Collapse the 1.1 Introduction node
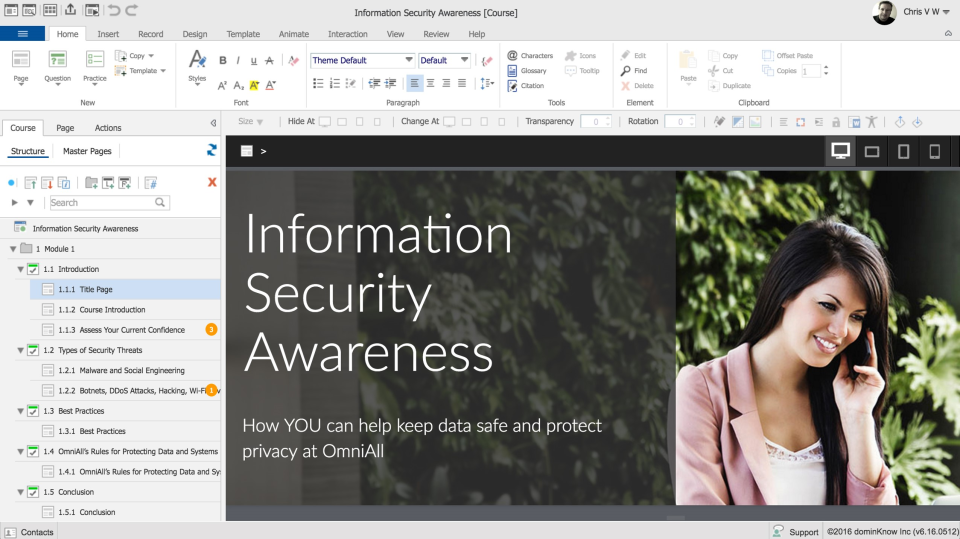The width and height of the screenshot is (960, 539). (x=21, y=270)
